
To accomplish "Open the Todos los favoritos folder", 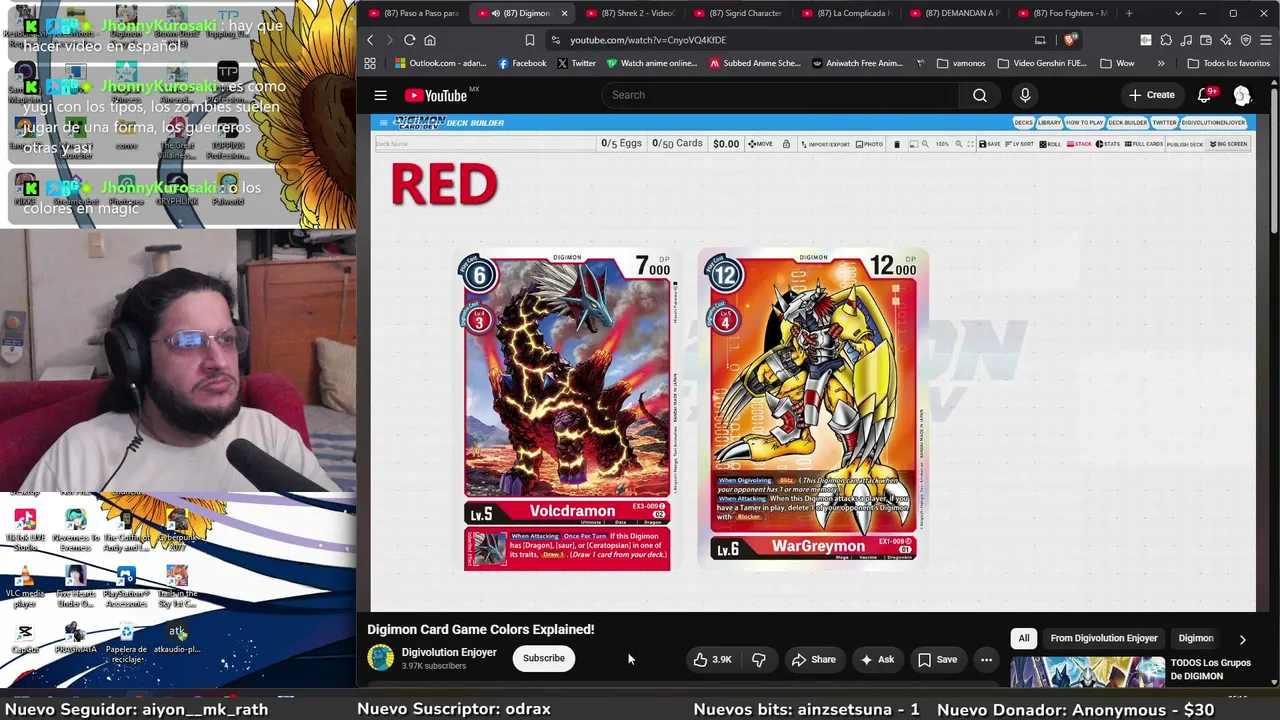I will click(1228, 63).
